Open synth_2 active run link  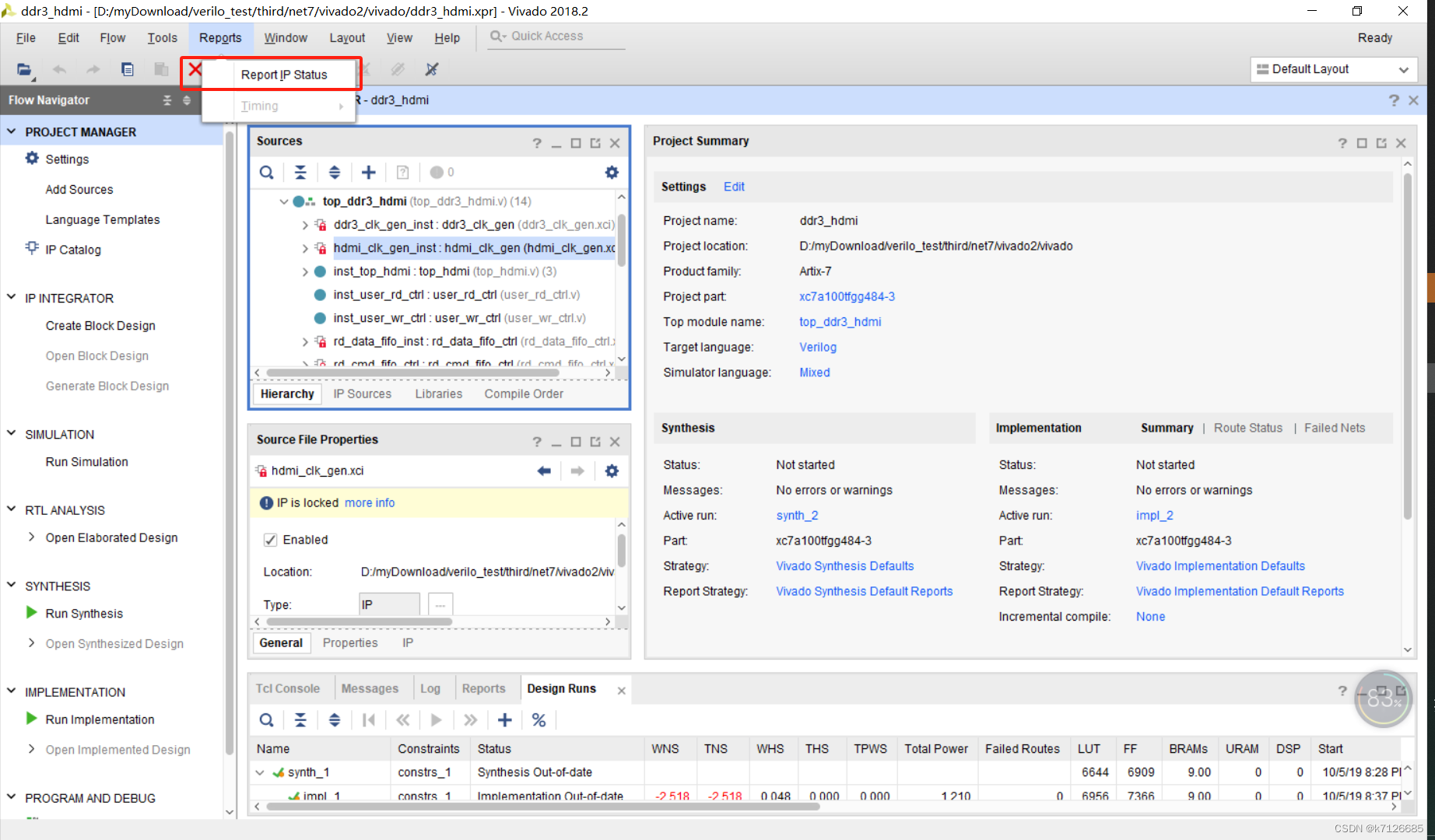pos(797,516)
